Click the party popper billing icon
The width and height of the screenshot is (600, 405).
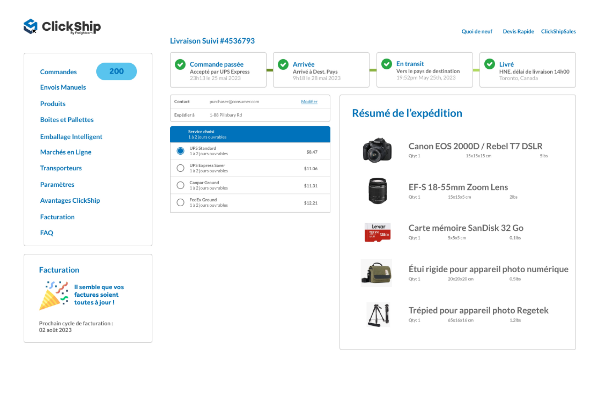coord(54,296)
